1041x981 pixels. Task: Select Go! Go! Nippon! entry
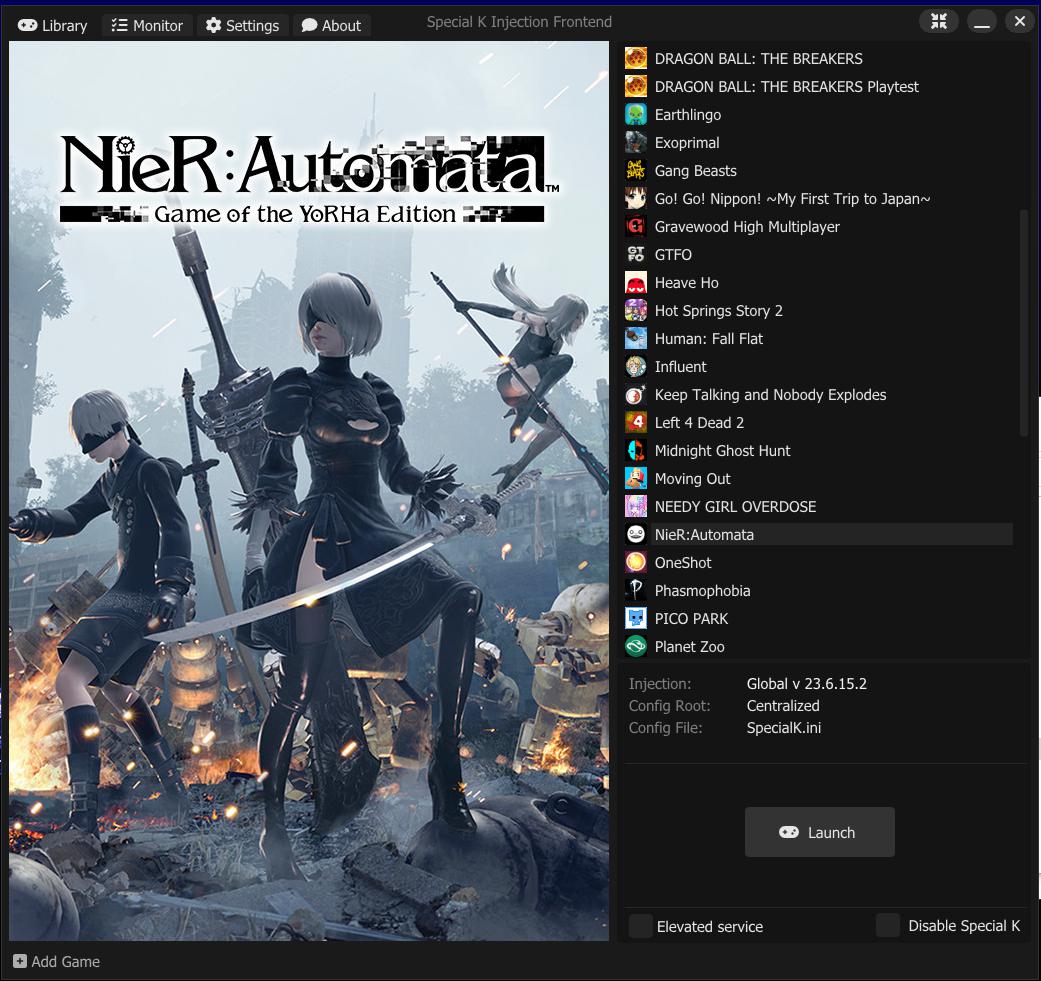pos(792,198)
